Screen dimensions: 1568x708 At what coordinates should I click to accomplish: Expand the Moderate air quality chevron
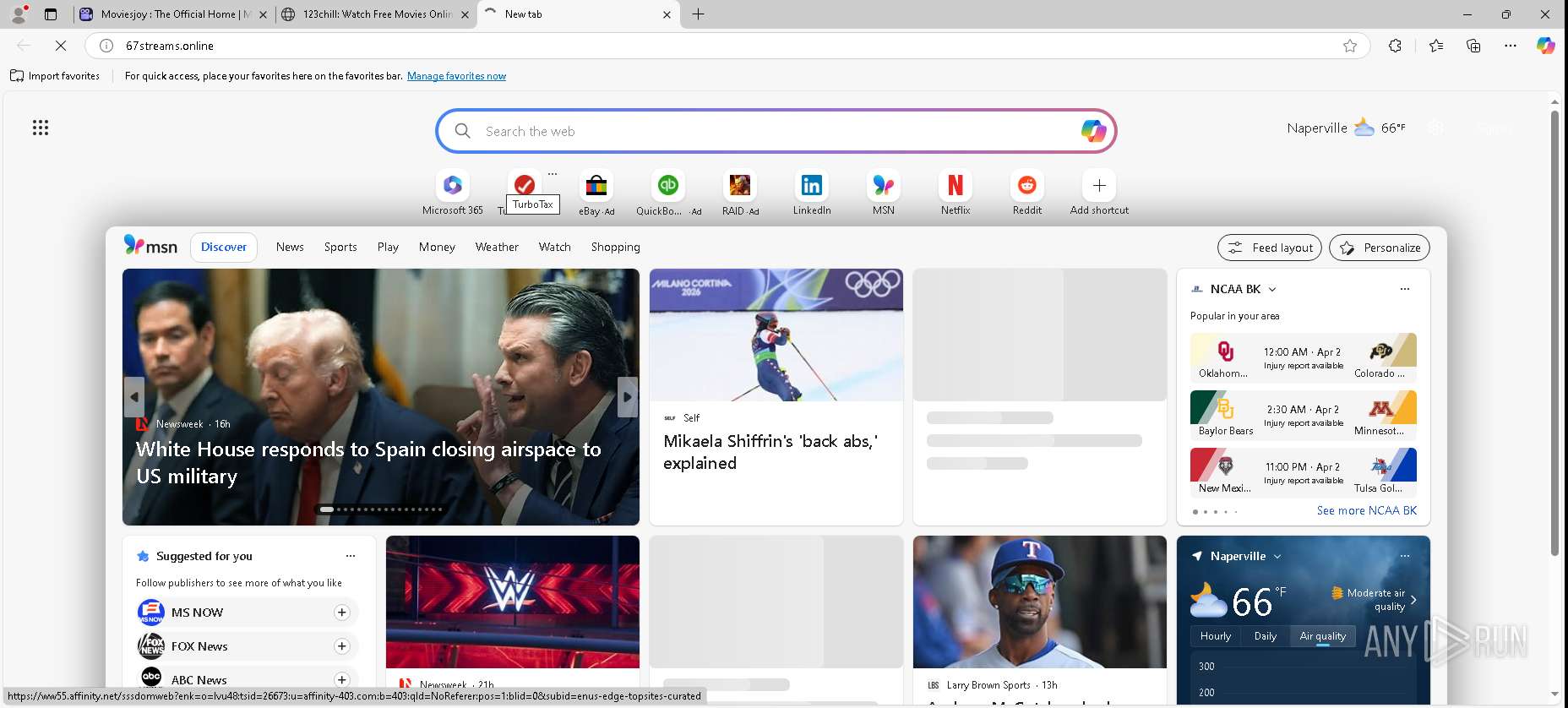[x=1413, y=600]
